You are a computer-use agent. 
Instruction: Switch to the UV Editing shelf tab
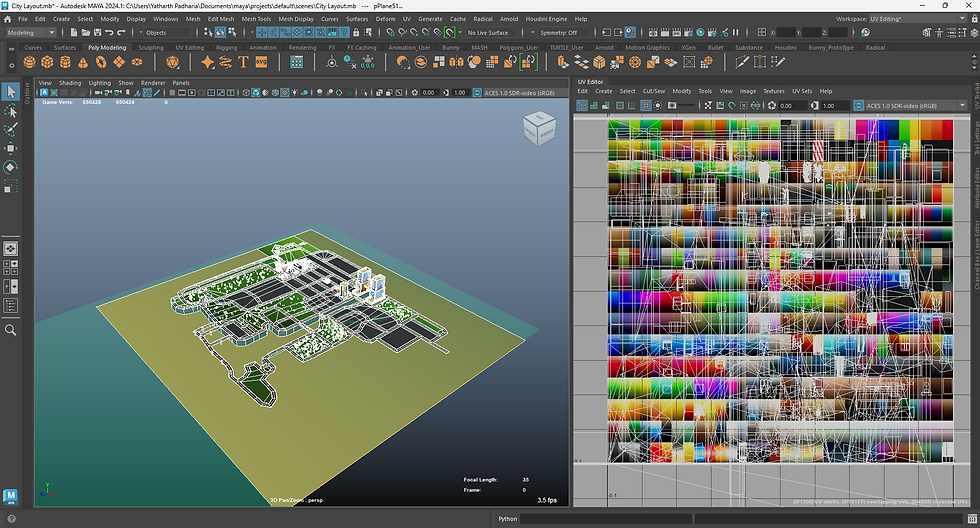pos(189,47)
